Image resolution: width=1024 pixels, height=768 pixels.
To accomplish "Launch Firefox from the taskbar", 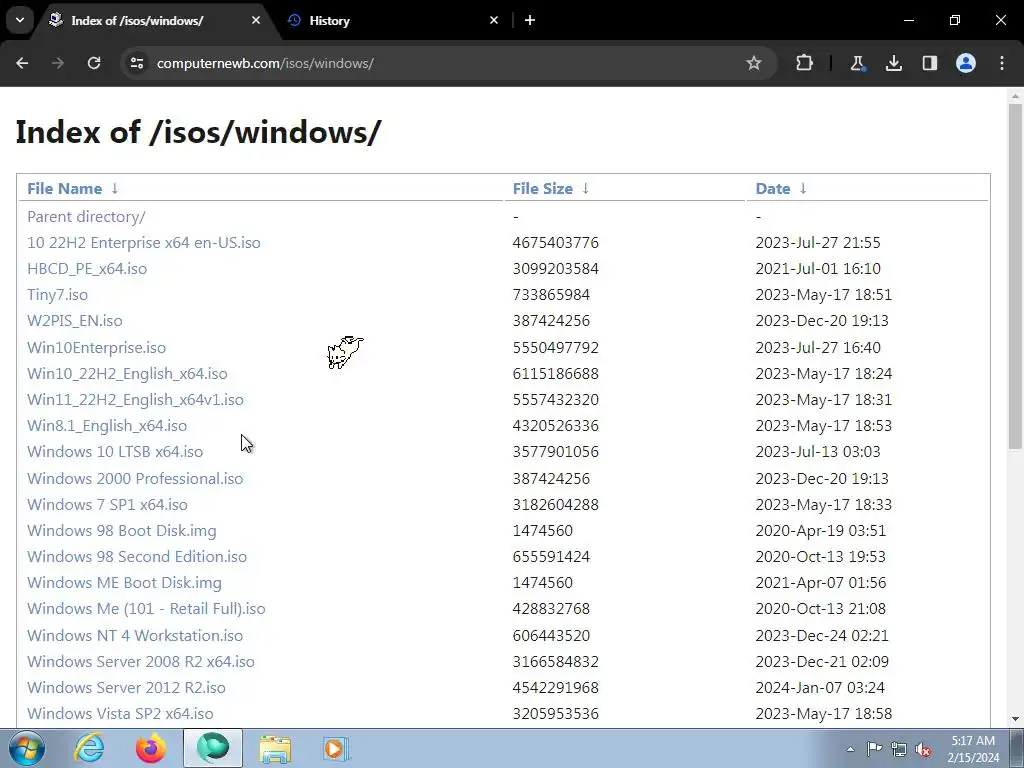I will [151, 748].
